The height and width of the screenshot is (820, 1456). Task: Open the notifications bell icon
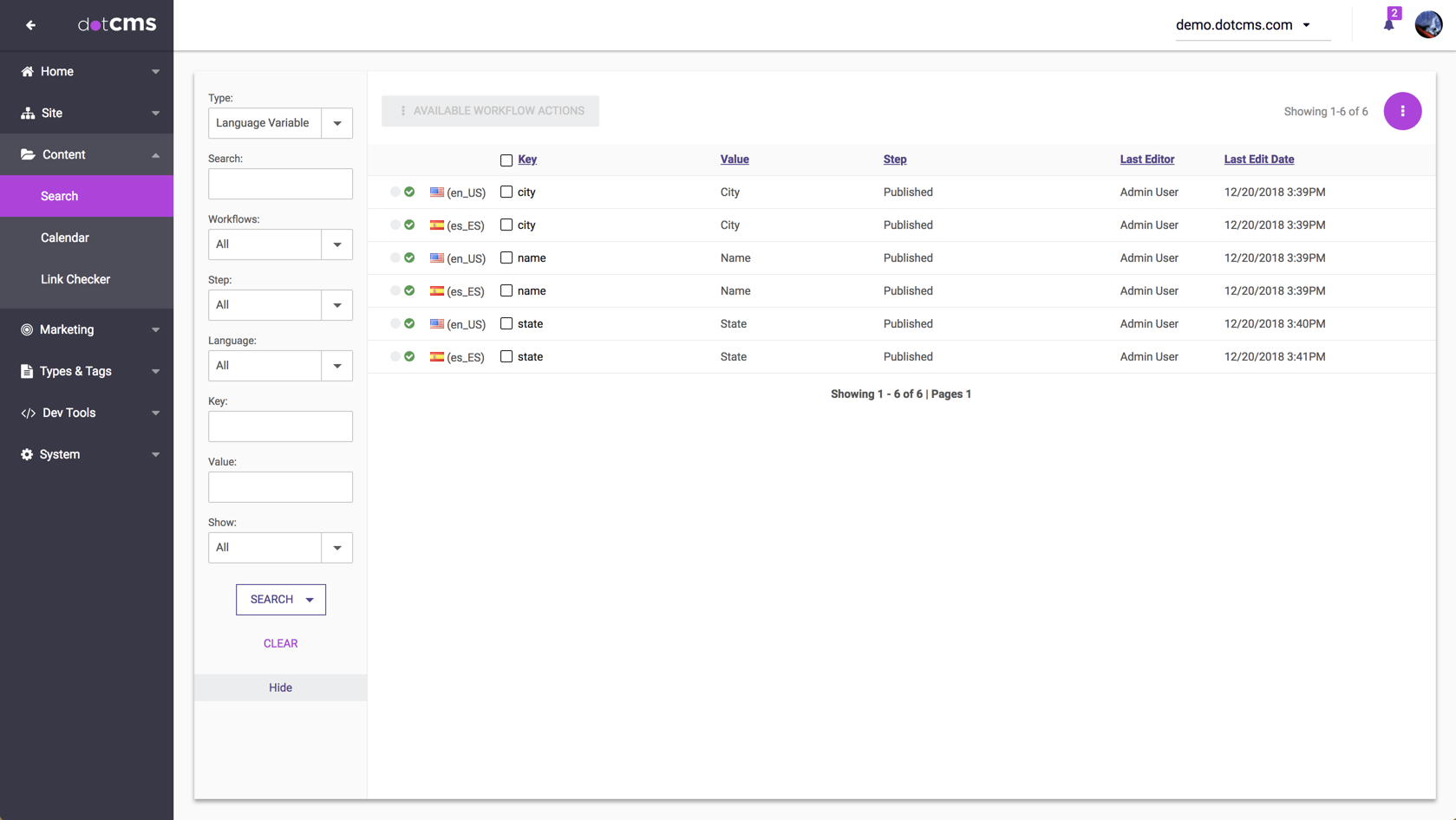(1388, 24)
